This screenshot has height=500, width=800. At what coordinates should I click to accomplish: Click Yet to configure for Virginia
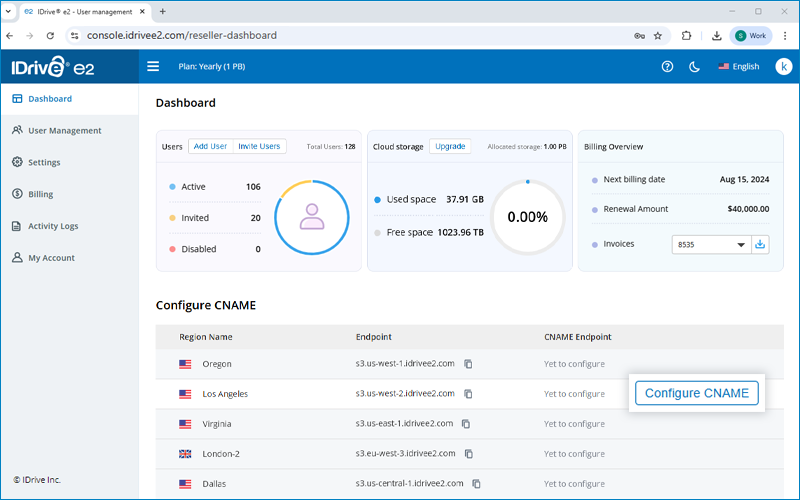(574, 424)
